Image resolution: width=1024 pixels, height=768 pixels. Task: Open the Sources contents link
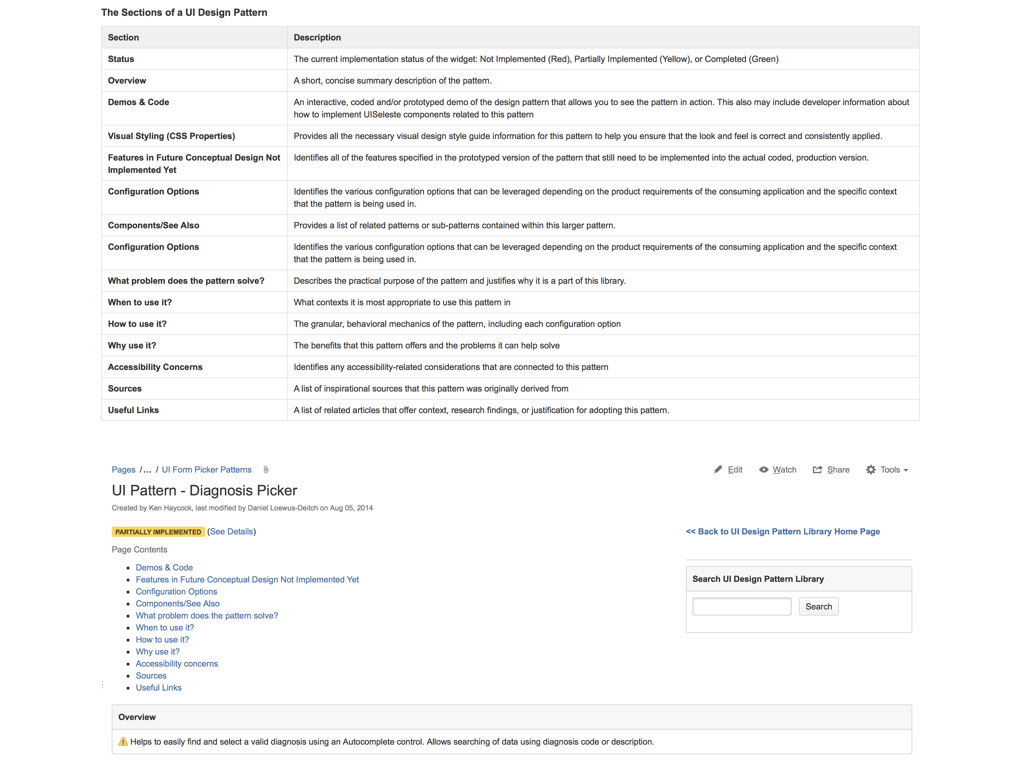click(151, 676)
